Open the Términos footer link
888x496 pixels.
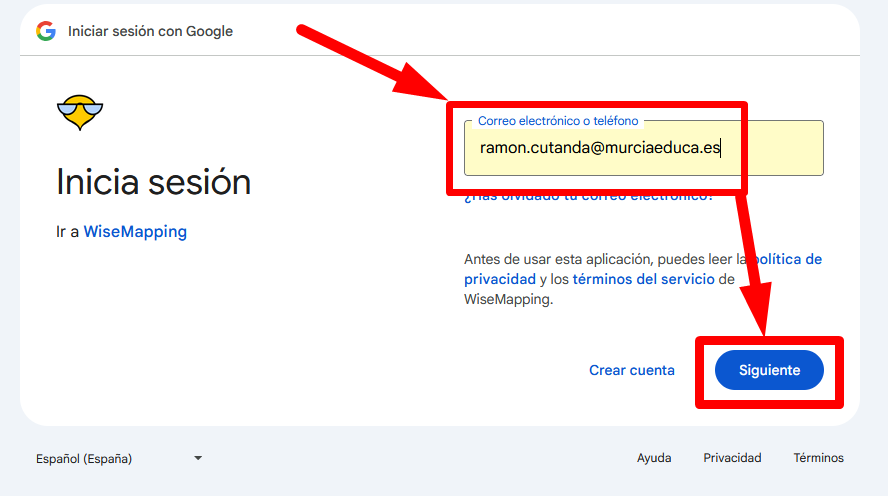pos(818,457)
